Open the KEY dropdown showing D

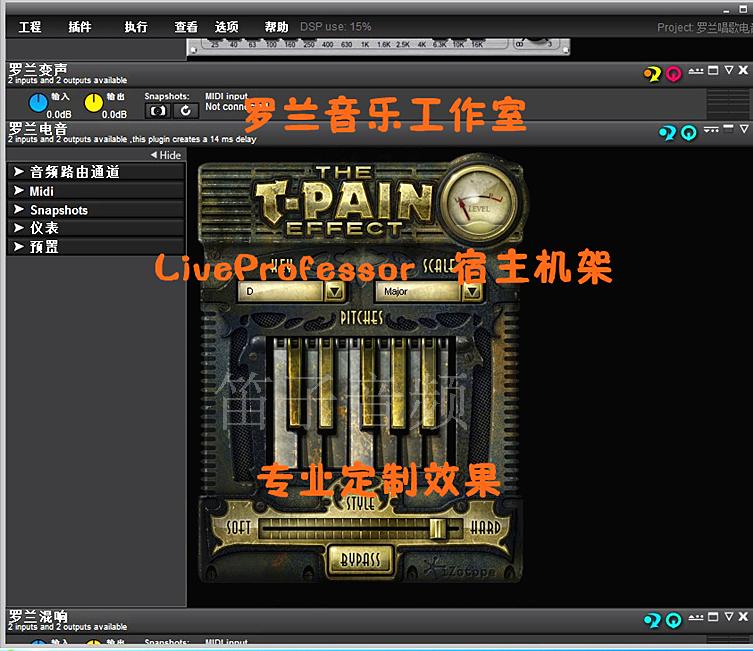[291, 291]
